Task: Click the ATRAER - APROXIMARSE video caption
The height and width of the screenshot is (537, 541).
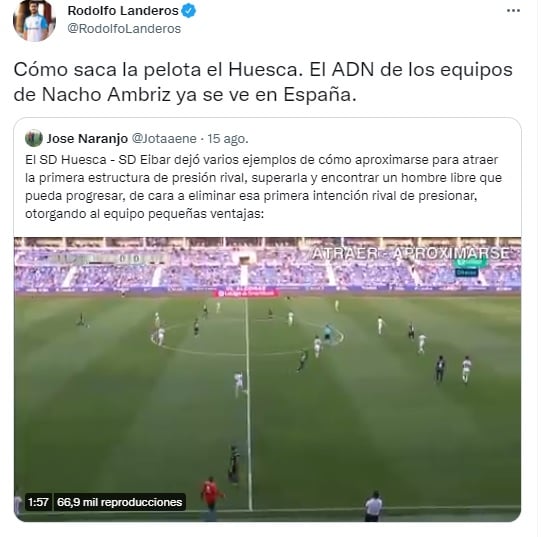Action: pos(411,254)
